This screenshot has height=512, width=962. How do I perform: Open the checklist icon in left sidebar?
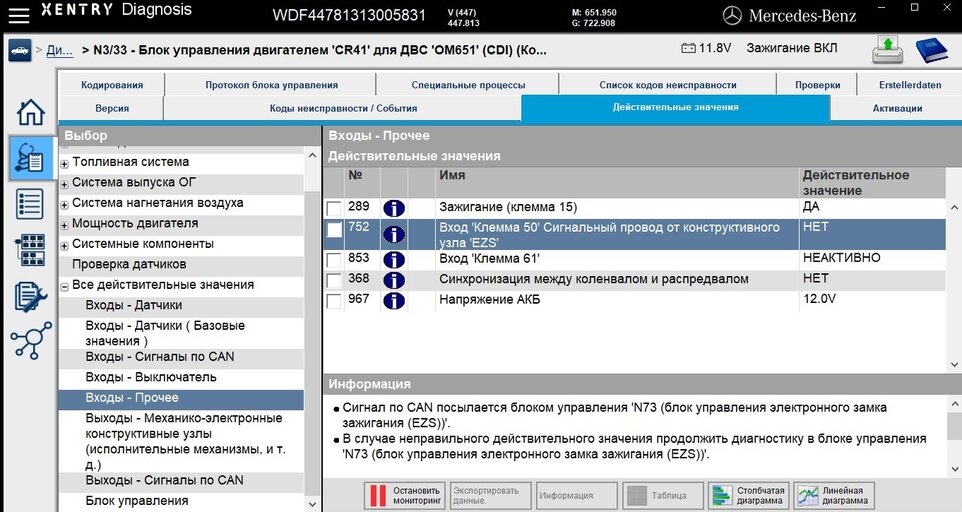tap(31, 204)
